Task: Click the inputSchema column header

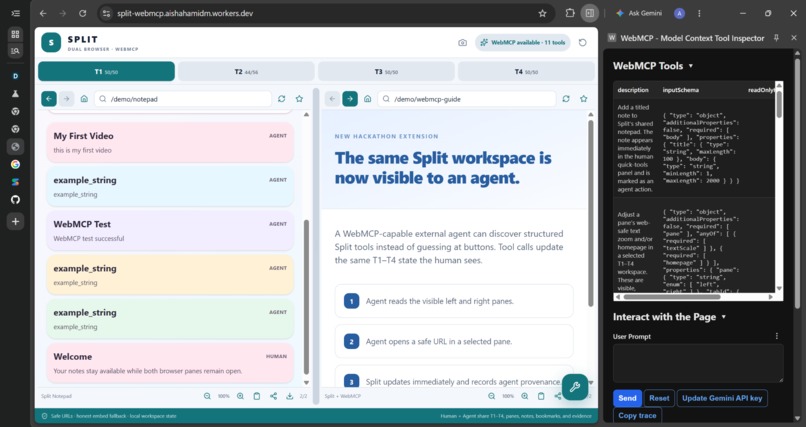Action: click(x=681, y=90)
